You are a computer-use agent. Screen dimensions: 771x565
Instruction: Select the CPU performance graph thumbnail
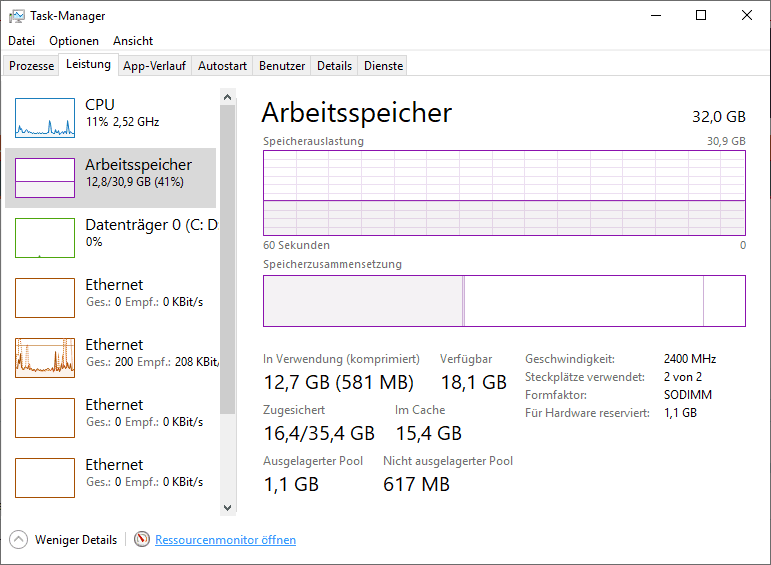coord(45,117)
